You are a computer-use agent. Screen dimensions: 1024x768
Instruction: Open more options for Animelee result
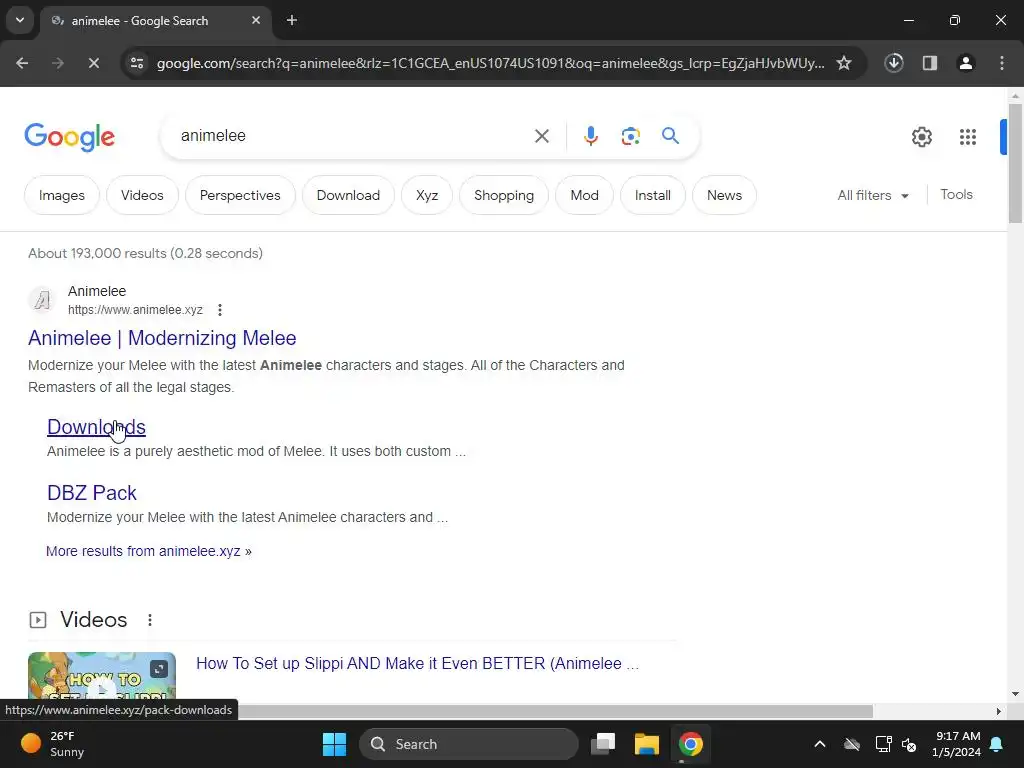[220, 310]
